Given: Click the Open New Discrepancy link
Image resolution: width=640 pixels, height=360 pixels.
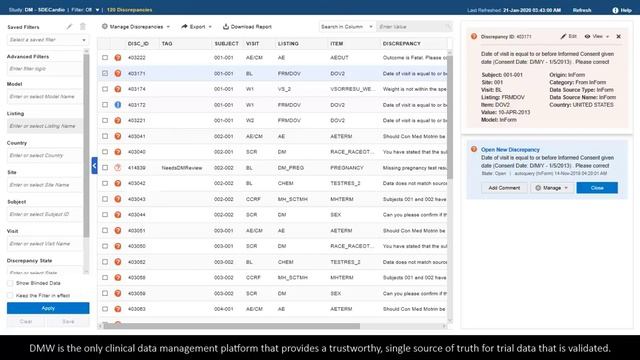Looking at the screenshot, I should (x=510, y=149).
